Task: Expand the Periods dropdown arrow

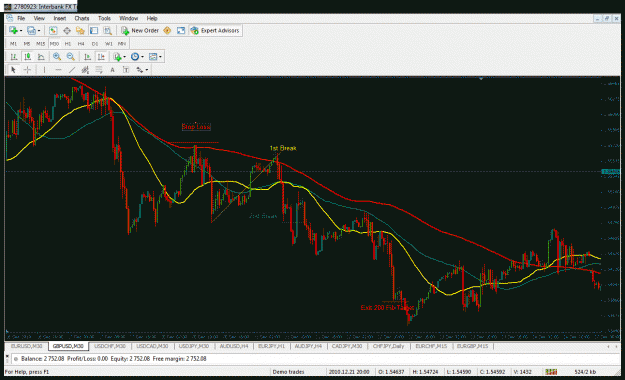Action: (142, 57)
